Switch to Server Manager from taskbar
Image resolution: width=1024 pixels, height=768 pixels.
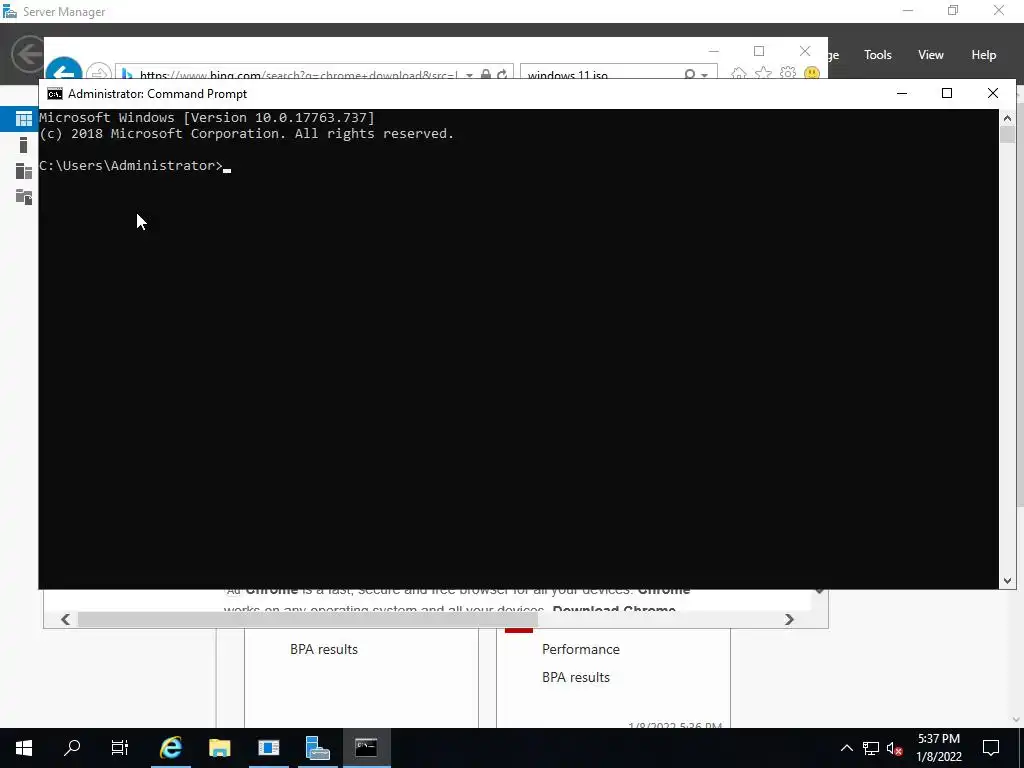(317, 748)
